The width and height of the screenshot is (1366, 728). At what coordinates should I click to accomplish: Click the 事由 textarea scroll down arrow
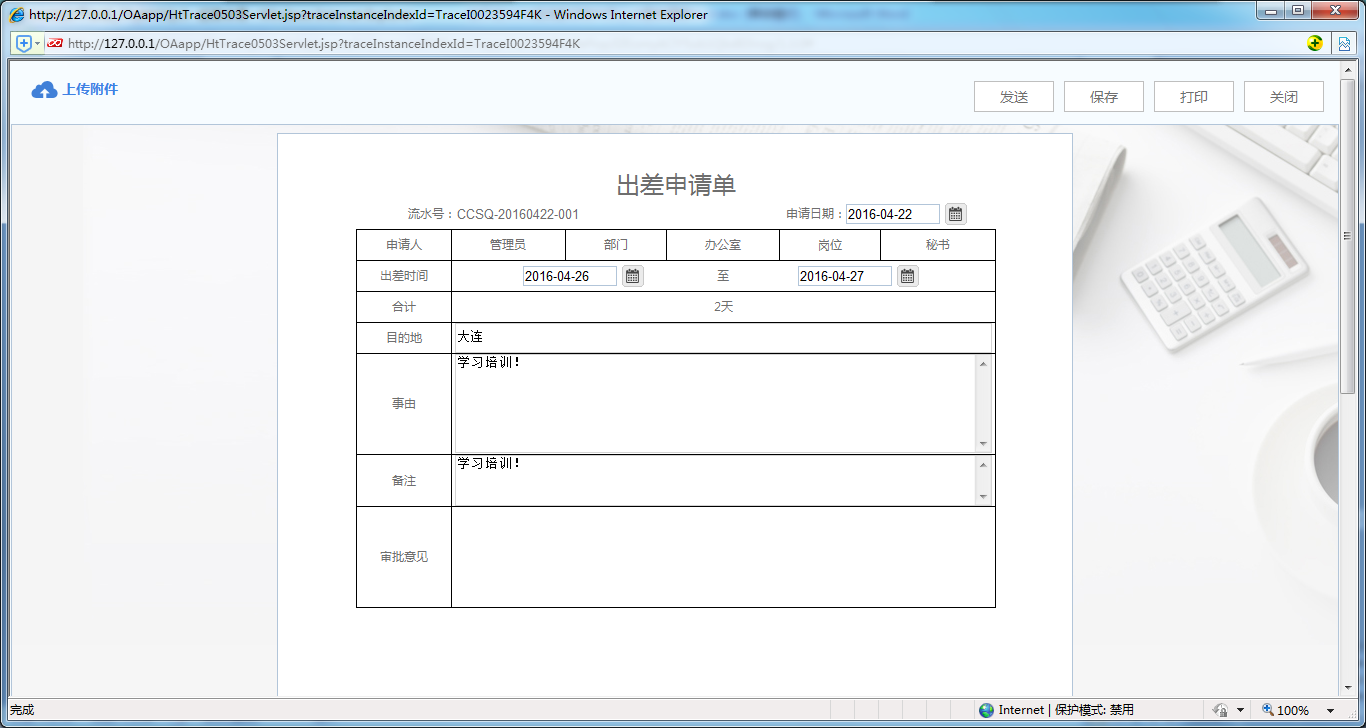pos(983,444)
